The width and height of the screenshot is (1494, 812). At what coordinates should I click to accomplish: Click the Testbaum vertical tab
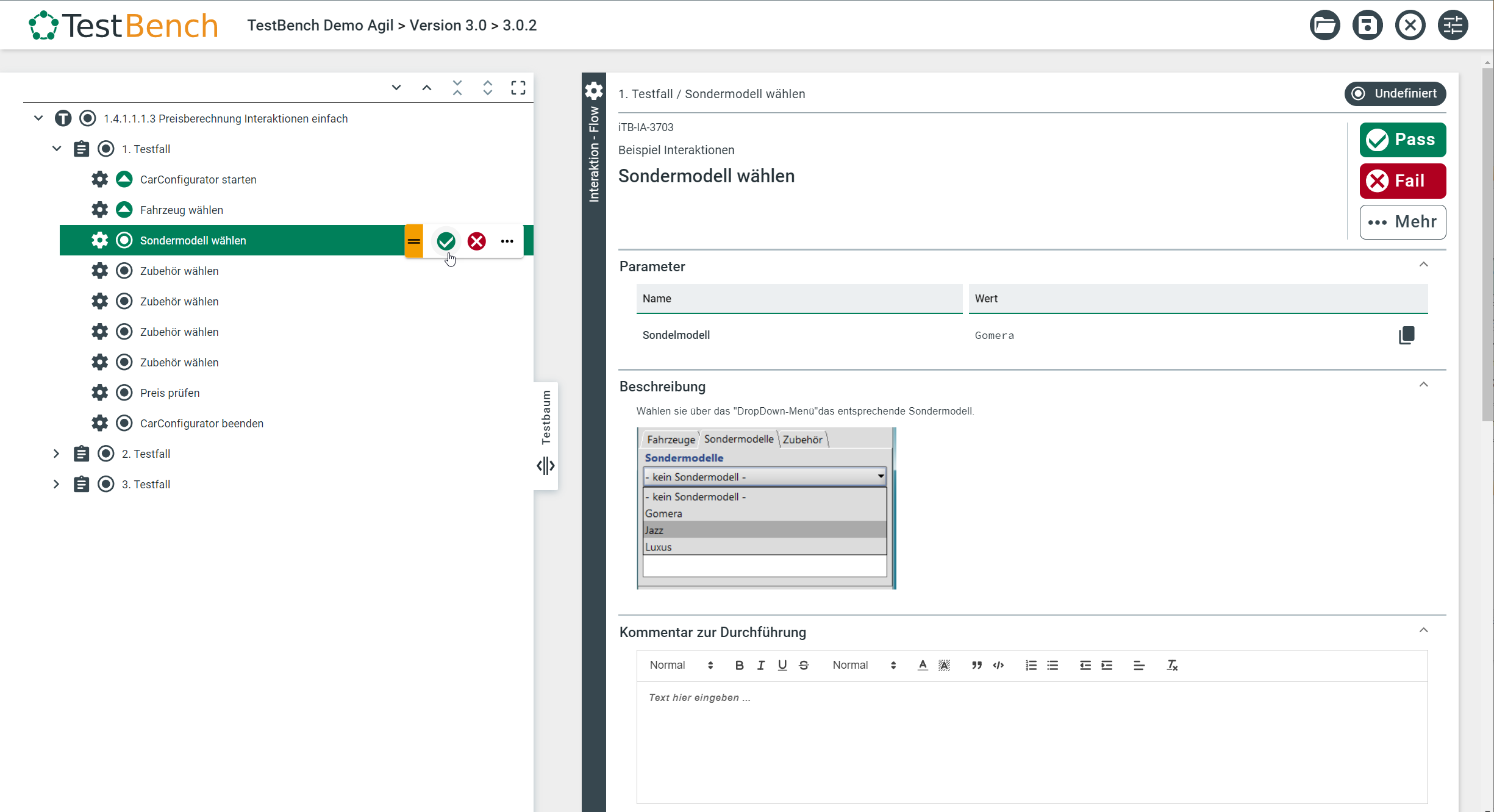546,418
